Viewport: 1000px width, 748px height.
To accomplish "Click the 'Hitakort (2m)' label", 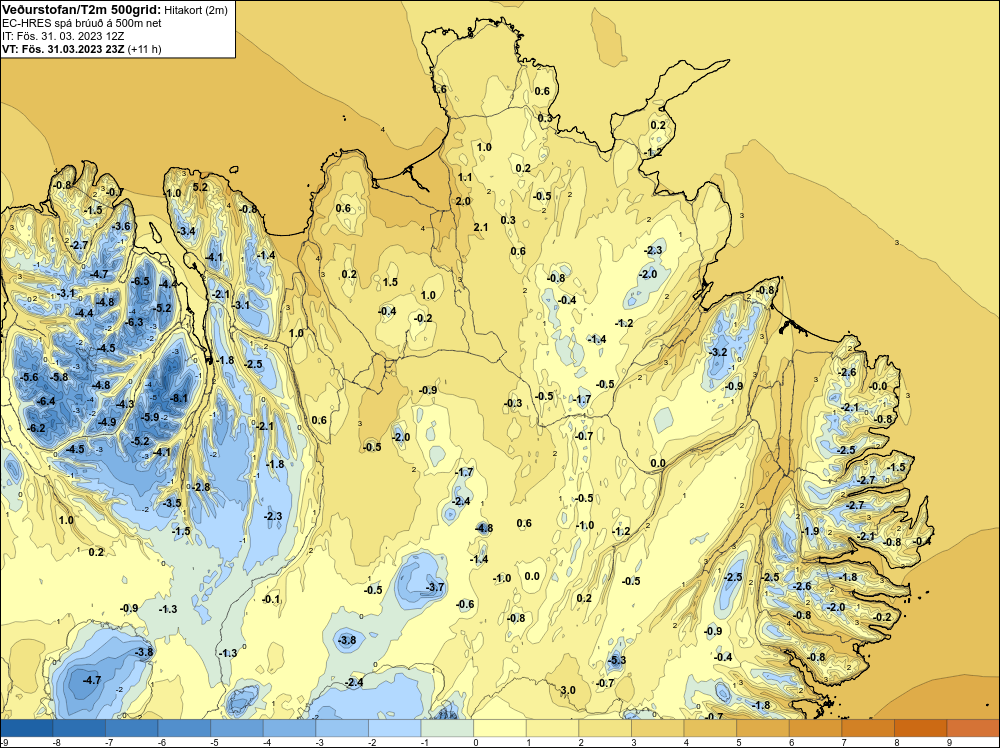I will [195, 10].
